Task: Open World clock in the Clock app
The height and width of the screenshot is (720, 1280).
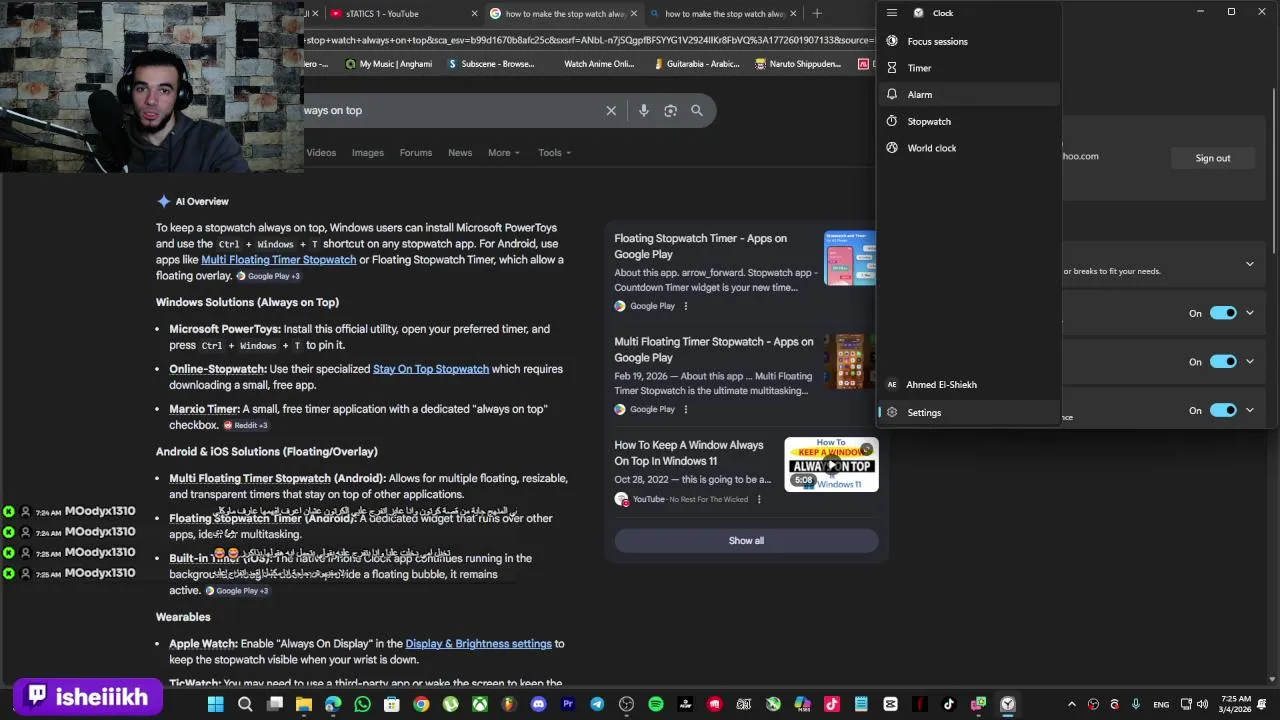Action: (x=968, y=148)
